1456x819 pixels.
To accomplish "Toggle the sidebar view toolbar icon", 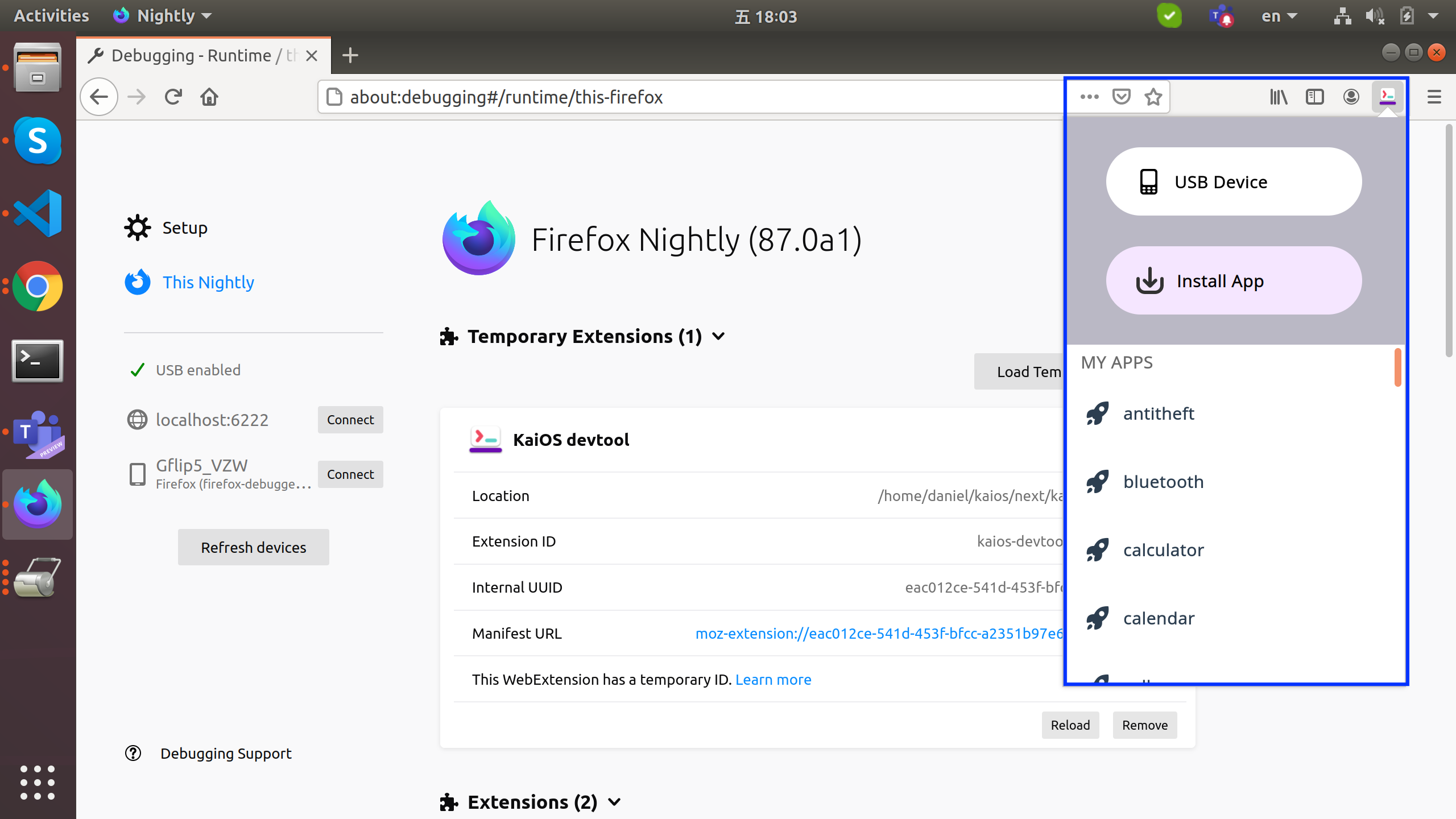I will point(1315,97).
